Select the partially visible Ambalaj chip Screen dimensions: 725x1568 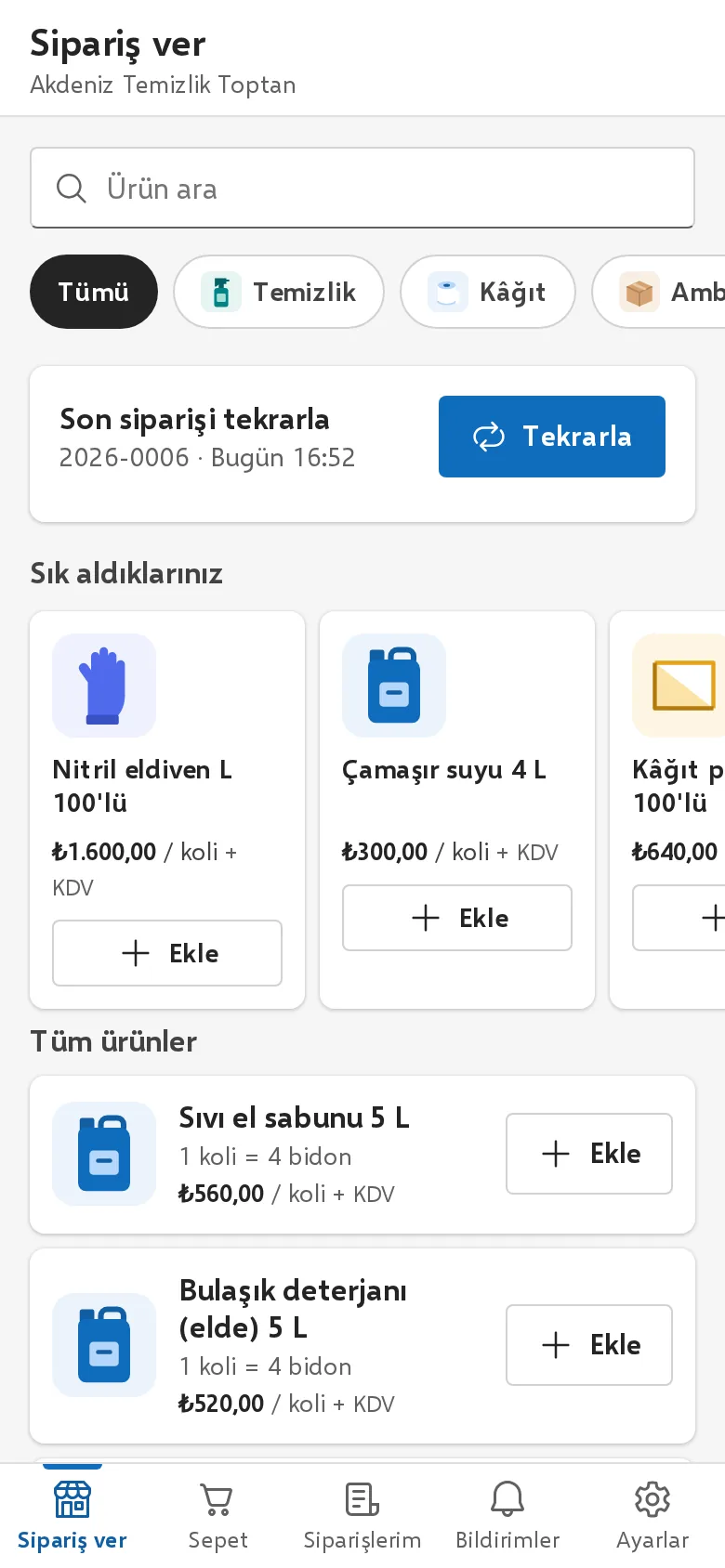659,292
